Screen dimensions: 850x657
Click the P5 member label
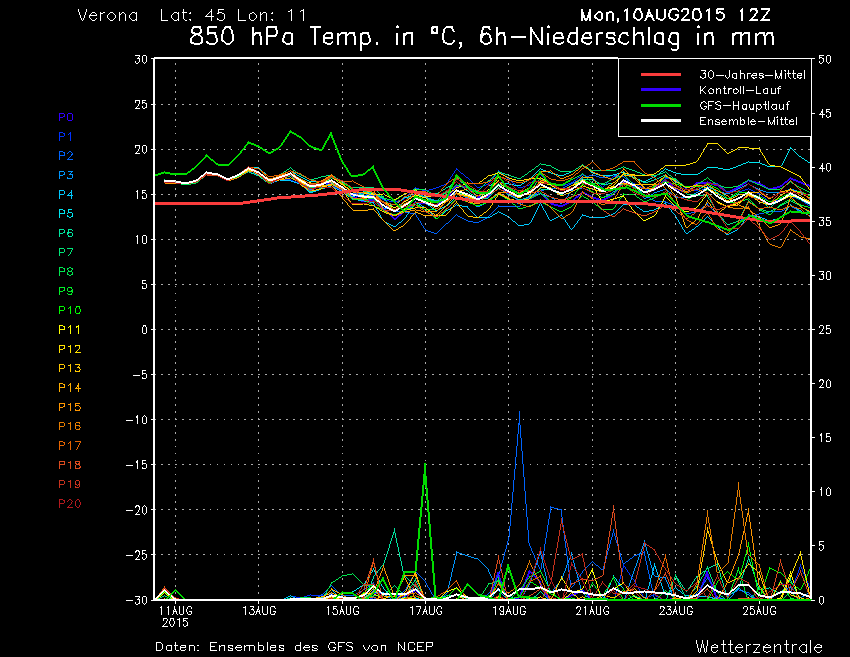(66, 214)
